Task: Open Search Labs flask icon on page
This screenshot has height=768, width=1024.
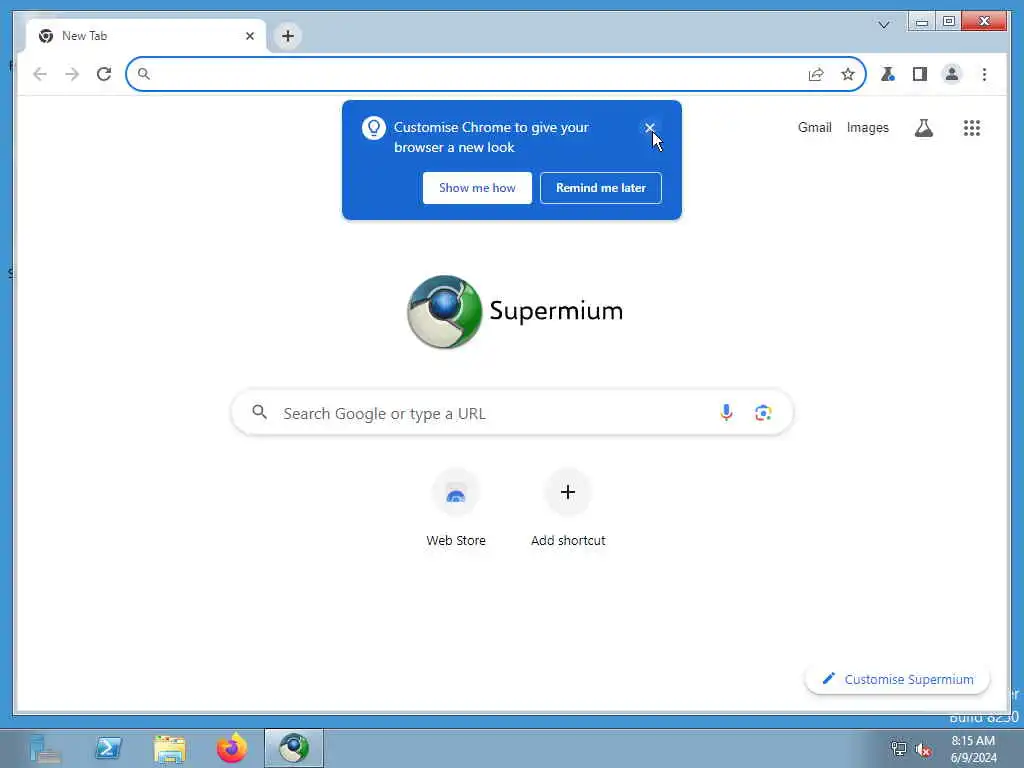Action: click(923, 128)
